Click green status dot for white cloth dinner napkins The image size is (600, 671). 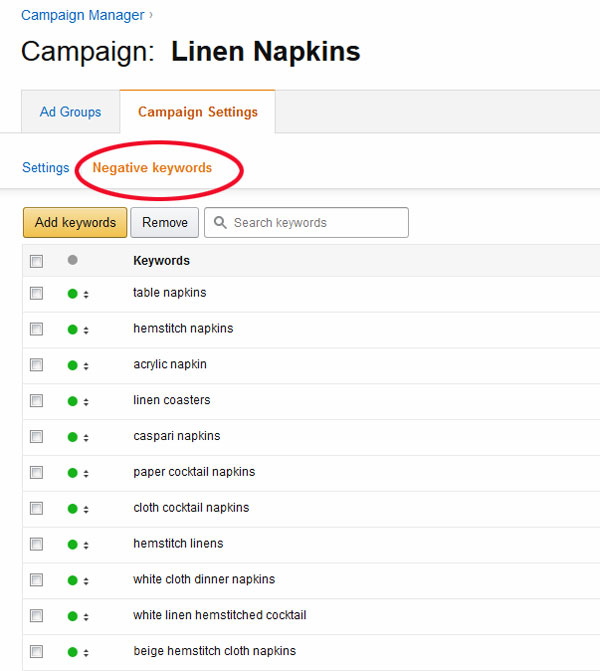tap(73, 581)
